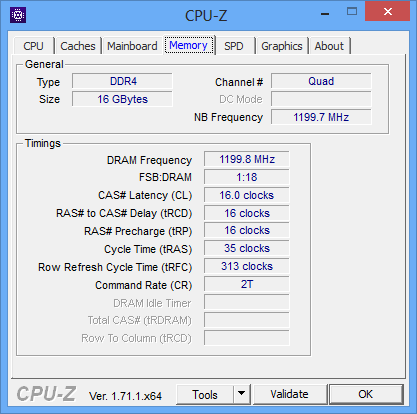
Task: Click the Channel # Quad field
Action: point(321,81)
